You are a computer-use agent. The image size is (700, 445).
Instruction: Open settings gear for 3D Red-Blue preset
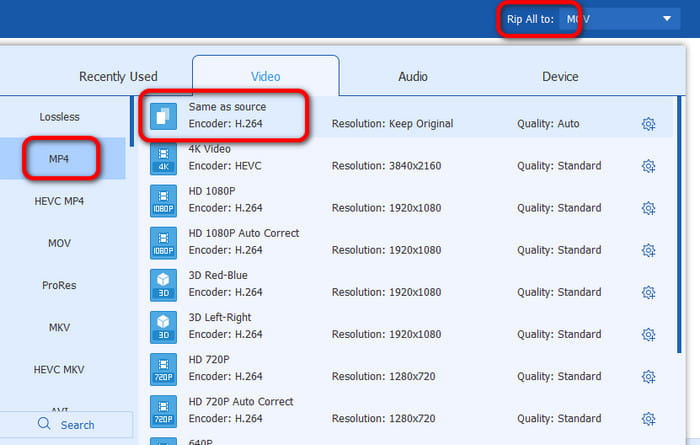(648, 292)
